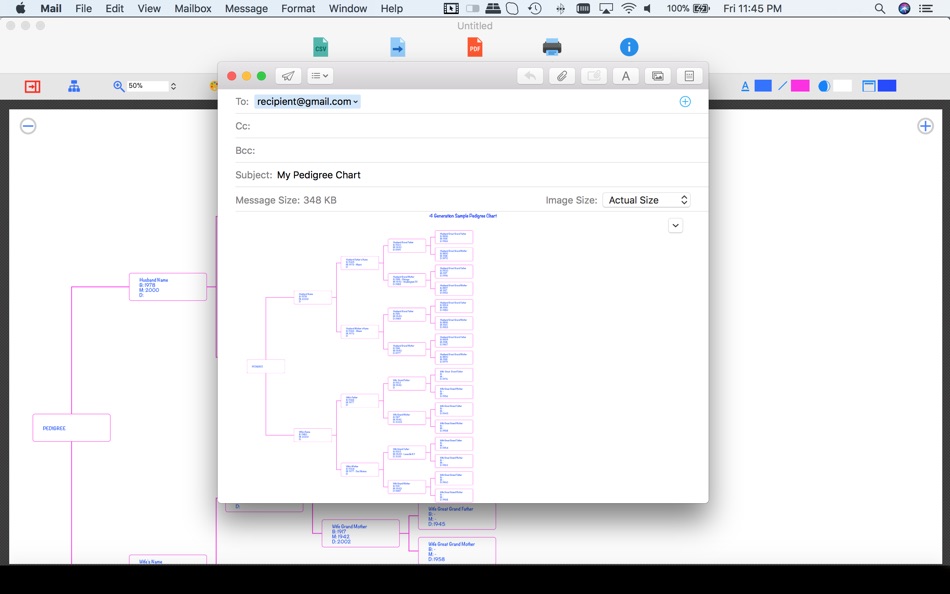This screenshot has height=594, width=950.
Task: Click the AirPlay icon in menu bar
Action: point(606,8)
